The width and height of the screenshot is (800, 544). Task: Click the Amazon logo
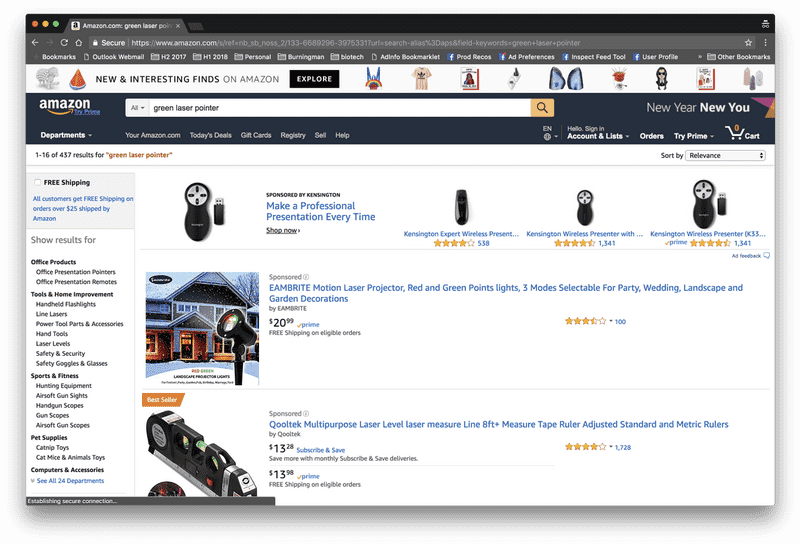click(x=66, y=107)
